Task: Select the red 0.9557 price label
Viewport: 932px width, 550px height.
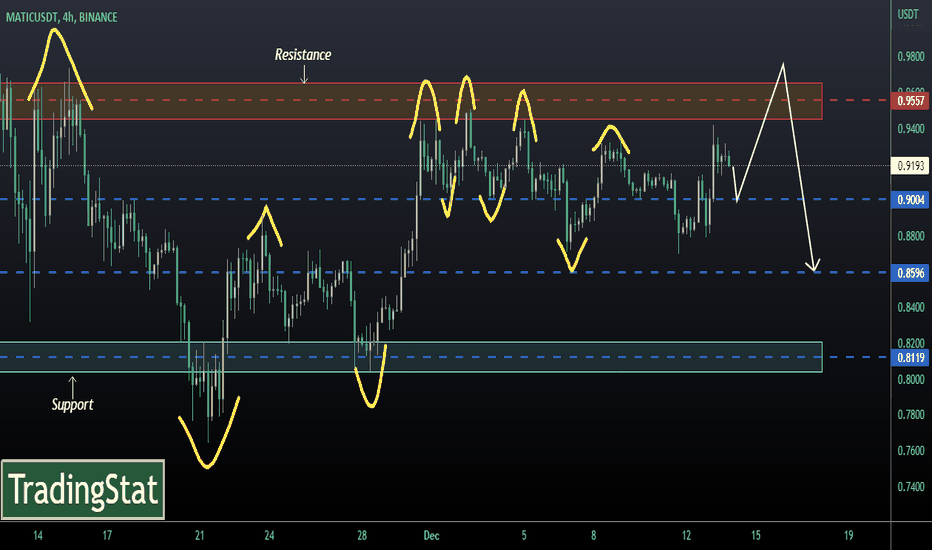Action: tap(911, 100)
